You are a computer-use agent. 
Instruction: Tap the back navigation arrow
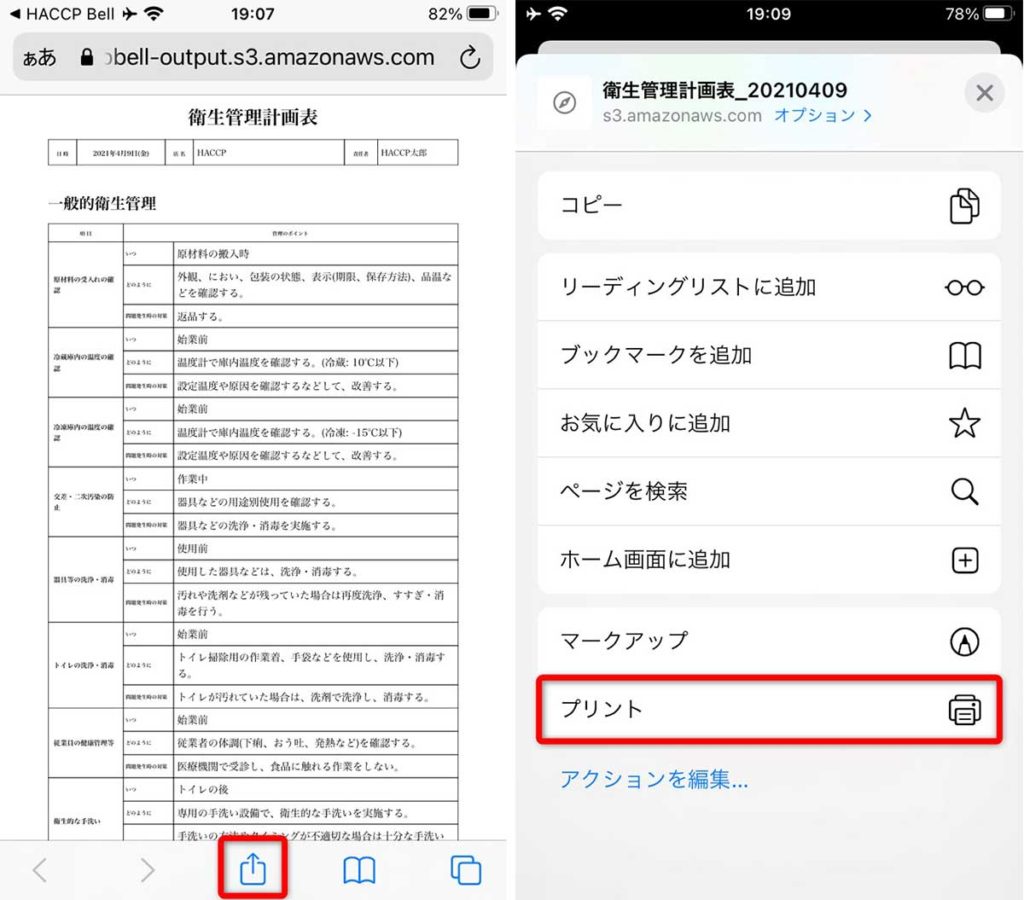pyautogui.click(x=40, y=870)
